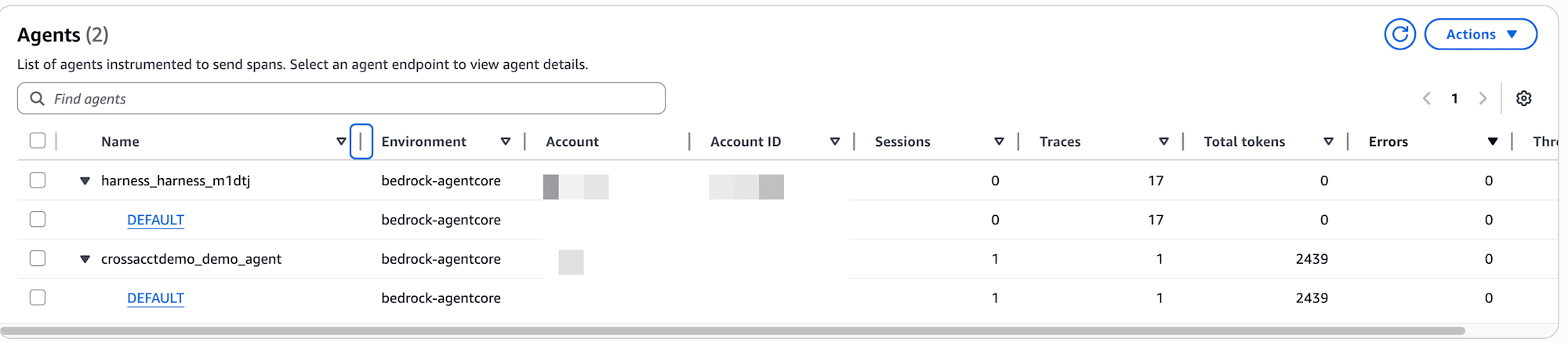The height and width of the screenshot is (343, 1568).
Task: Open DEFAULT endpoint under crossacctdemo_demo_agent
Action: (155, 298)
